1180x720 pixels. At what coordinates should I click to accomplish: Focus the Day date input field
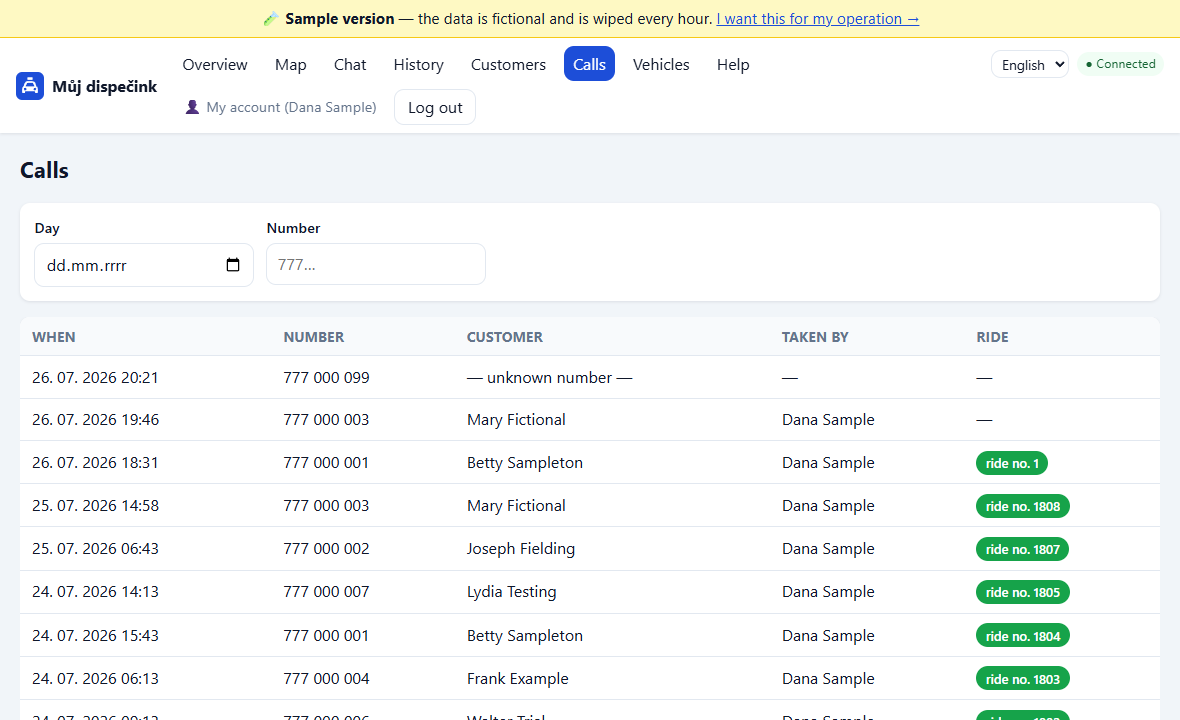(x=144, y=265)
